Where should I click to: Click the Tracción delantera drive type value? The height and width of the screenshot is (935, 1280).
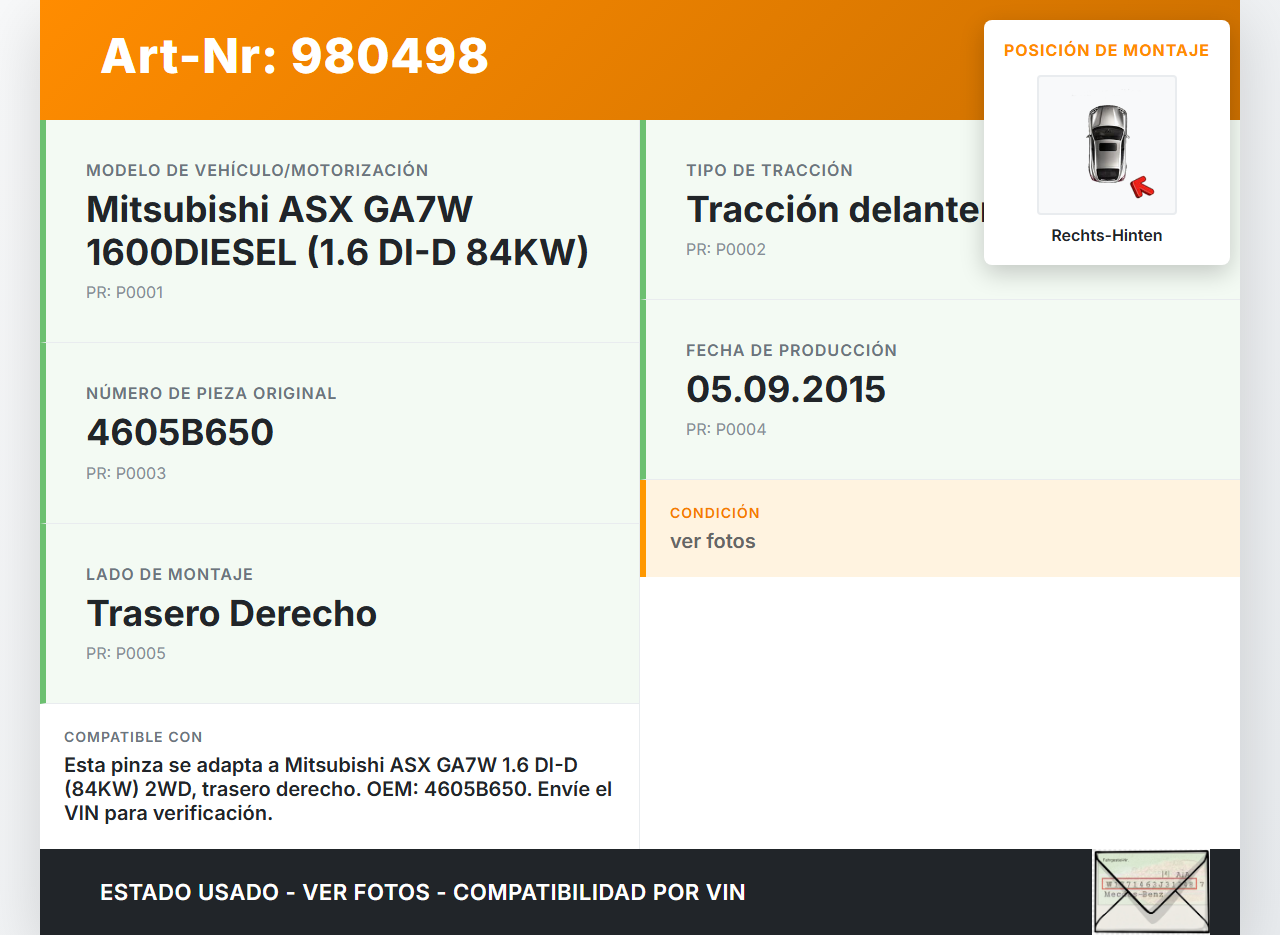[x=834, y=210]
